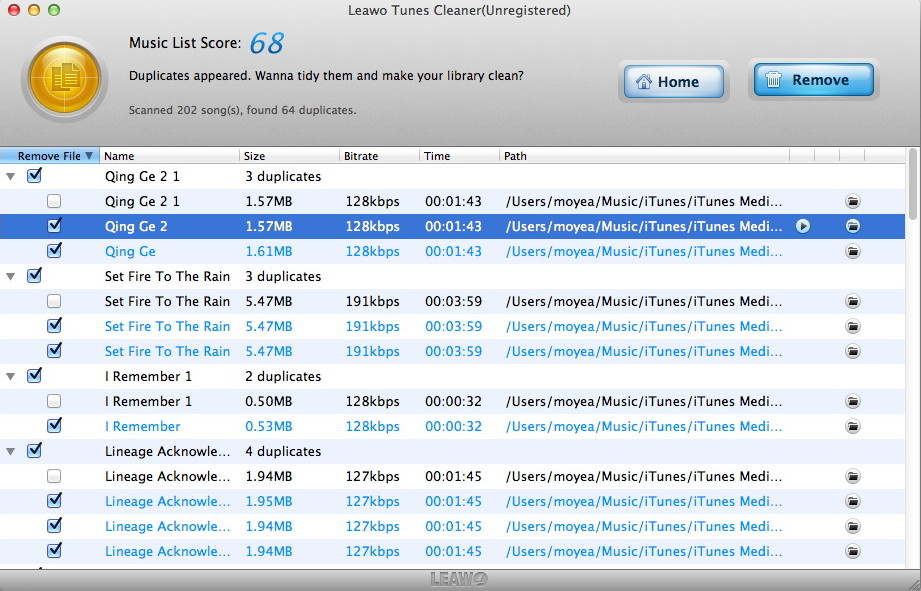Reveal I Remember 0.53MB file in folder
Screen dimensions: 921x591
[853, 427]
